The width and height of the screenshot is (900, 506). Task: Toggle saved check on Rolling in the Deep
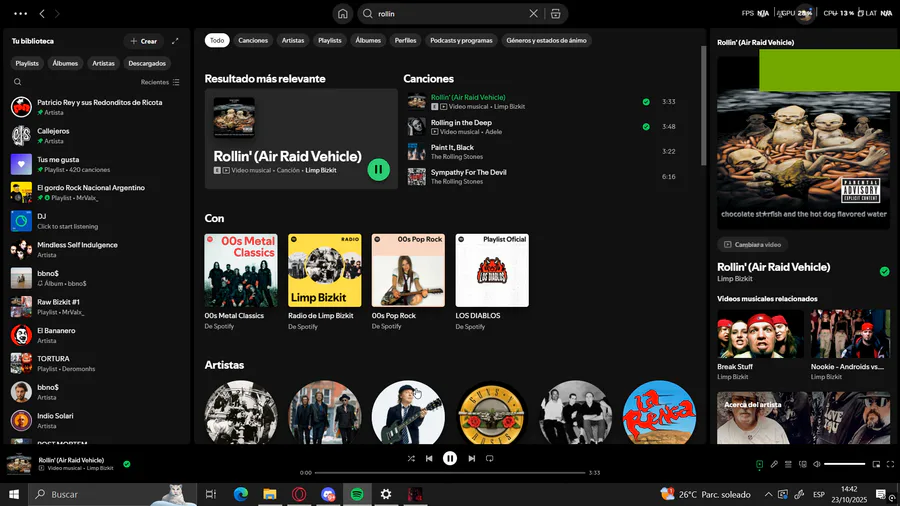(x=646, y=127)
